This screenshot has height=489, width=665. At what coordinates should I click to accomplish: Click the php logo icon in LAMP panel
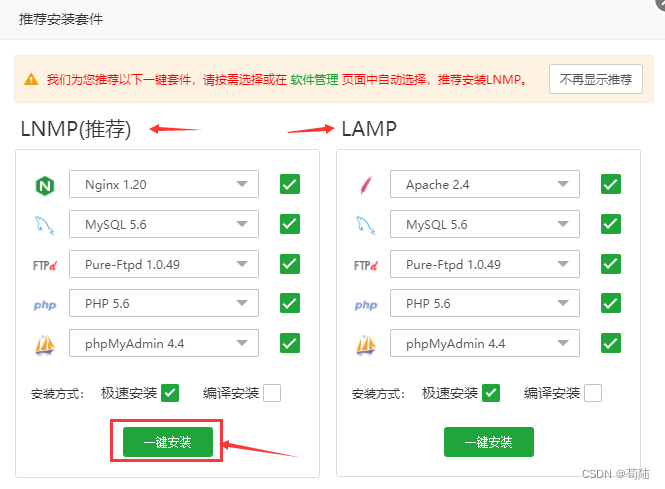coord(366,305)
